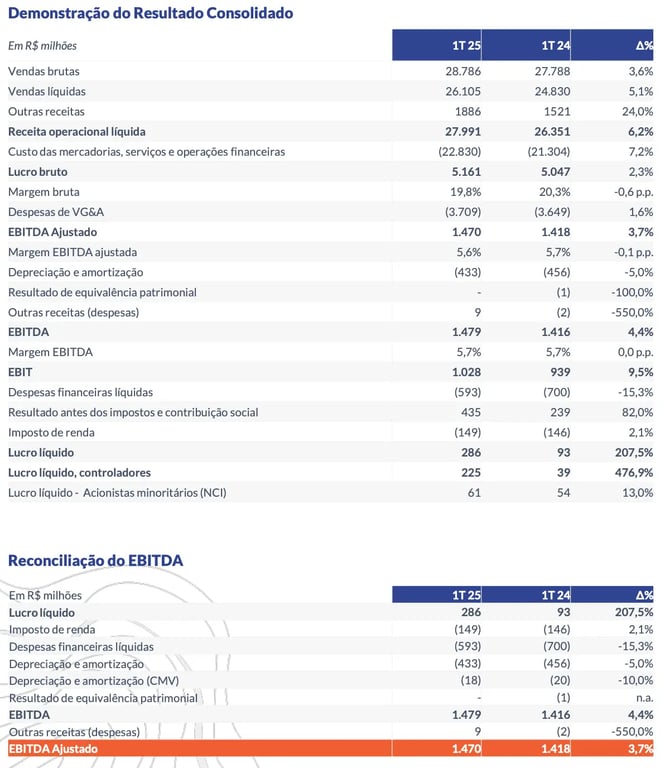Click the '-0,6 p.p.' value in Margem bruta
The width and height of the screenshot is (665, 768).
point(634,192)
